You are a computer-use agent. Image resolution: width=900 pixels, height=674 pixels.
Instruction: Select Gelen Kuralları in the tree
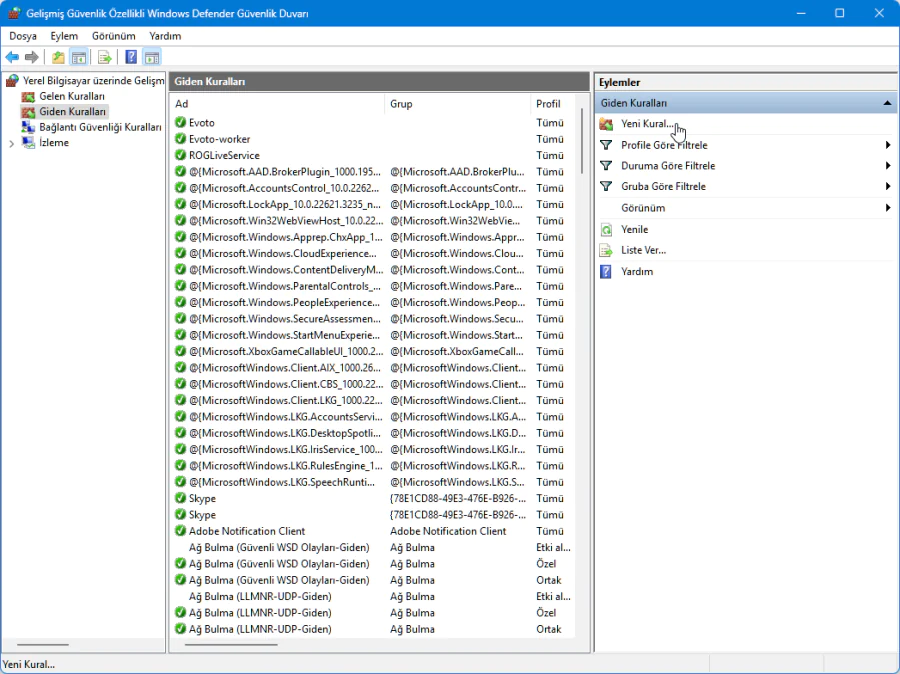(72, 96)
